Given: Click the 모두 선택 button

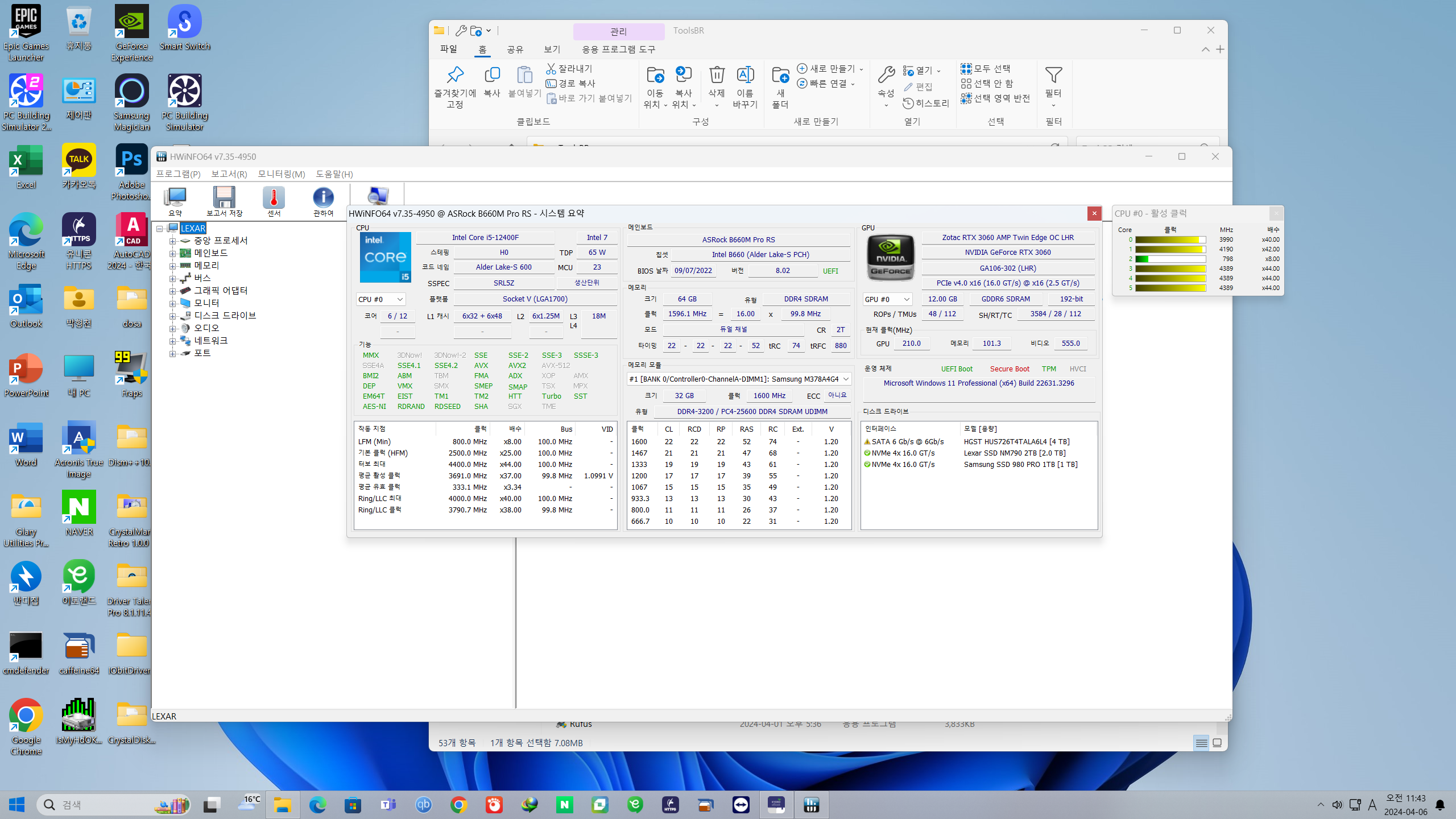Looking at the screenshot, I should [986, 68].
